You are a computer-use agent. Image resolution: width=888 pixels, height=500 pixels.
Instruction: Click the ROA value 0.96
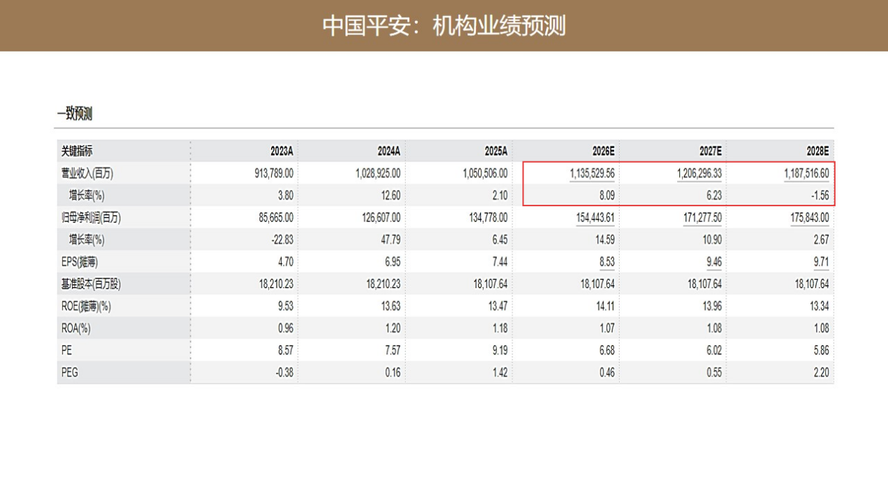tap(286, 328)
